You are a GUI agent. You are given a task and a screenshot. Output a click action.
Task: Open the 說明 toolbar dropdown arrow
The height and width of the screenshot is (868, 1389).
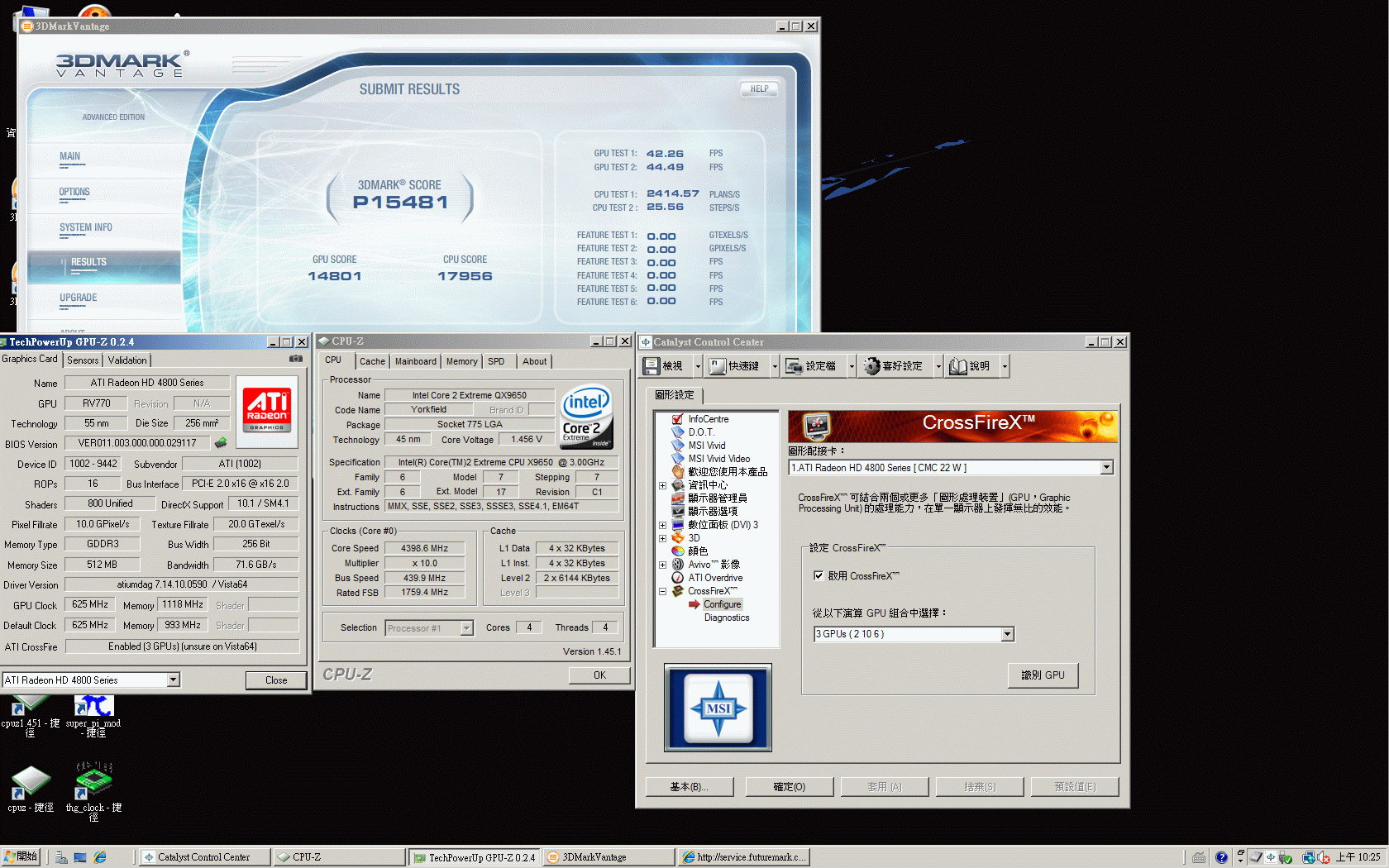tap(1005, 366)
